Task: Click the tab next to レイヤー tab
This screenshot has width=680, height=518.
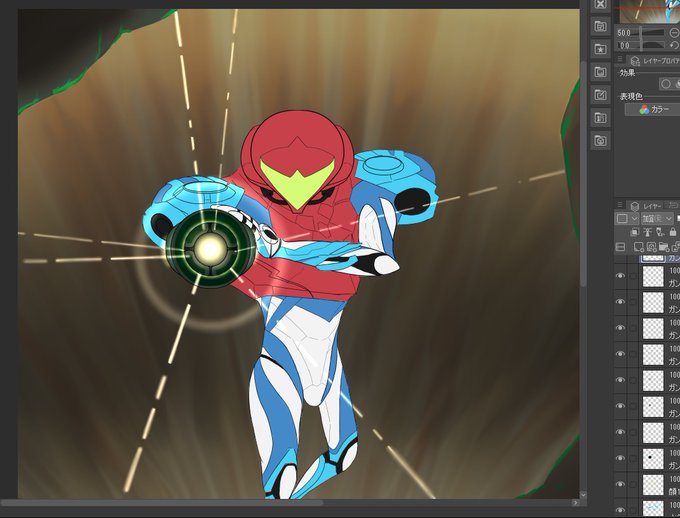Action: click(672, 205)
